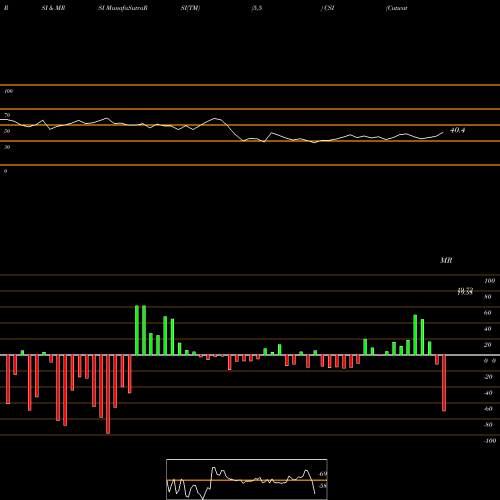Click the 'SI(TM)' header text
The image size is (500, 500).
[190, 8]
